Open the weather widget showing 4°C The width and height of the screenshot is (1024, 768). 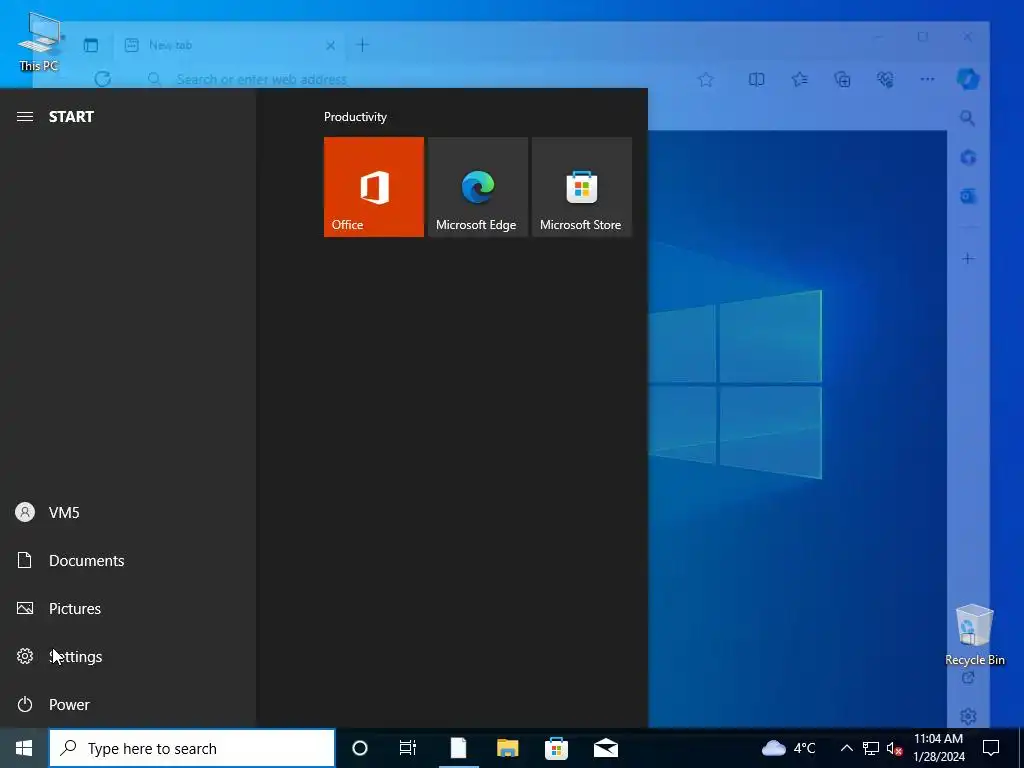coord(789,748)
